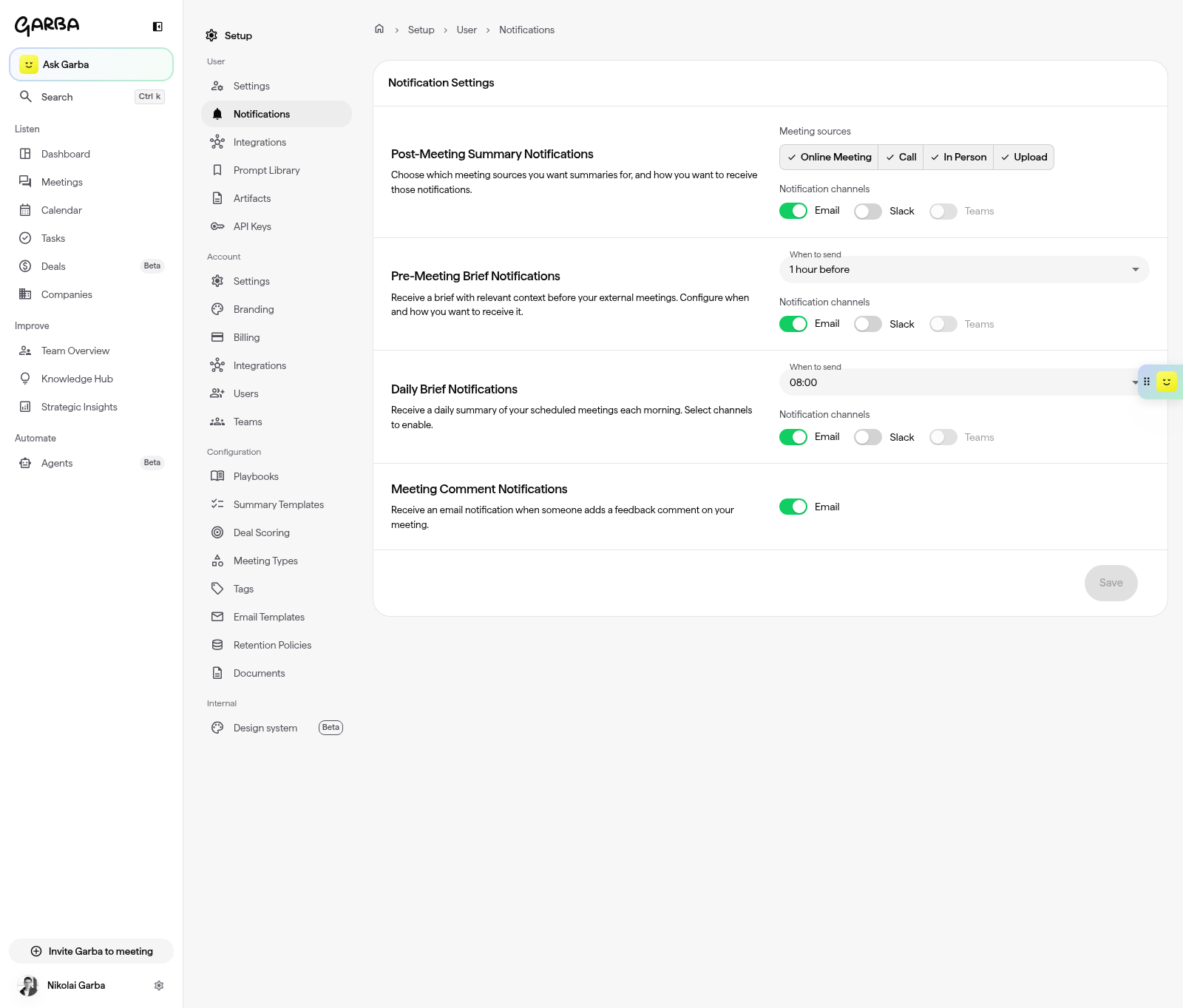This screenshot has width=1183, height=1008.
Task: Open the 1 hour before dropdown
Action: [964, 269]
